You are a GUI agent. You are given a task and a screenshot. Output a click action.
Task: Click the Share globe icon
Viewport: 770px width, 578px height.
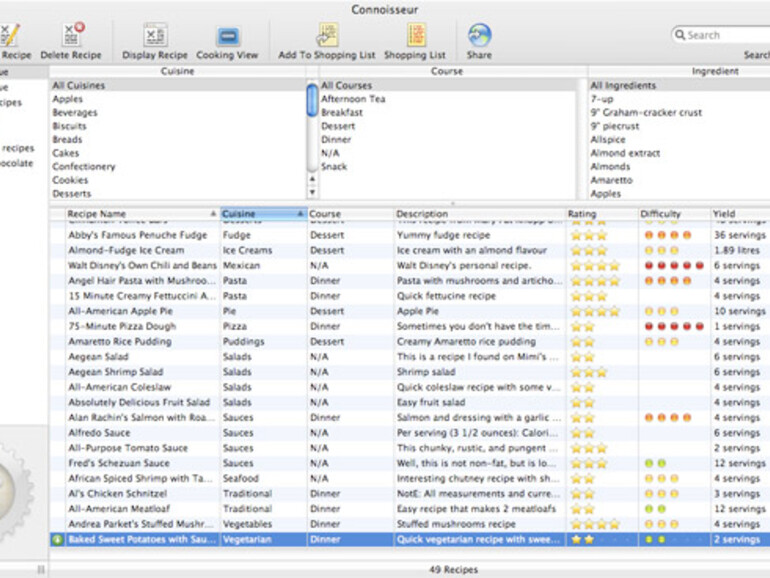(479, 35)
